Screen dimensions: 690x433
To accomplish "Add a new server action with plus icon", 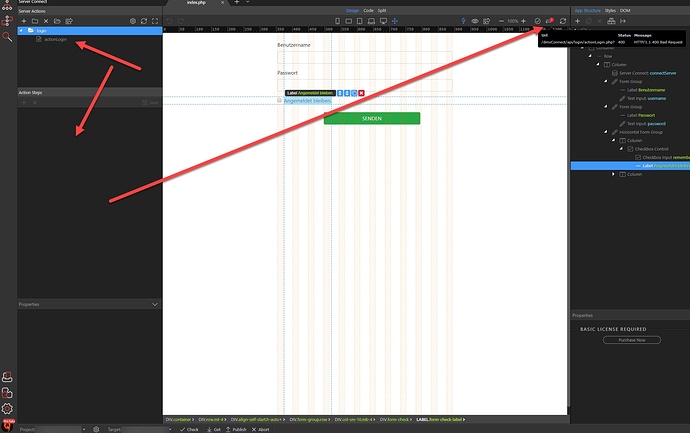I will (24, 21).
